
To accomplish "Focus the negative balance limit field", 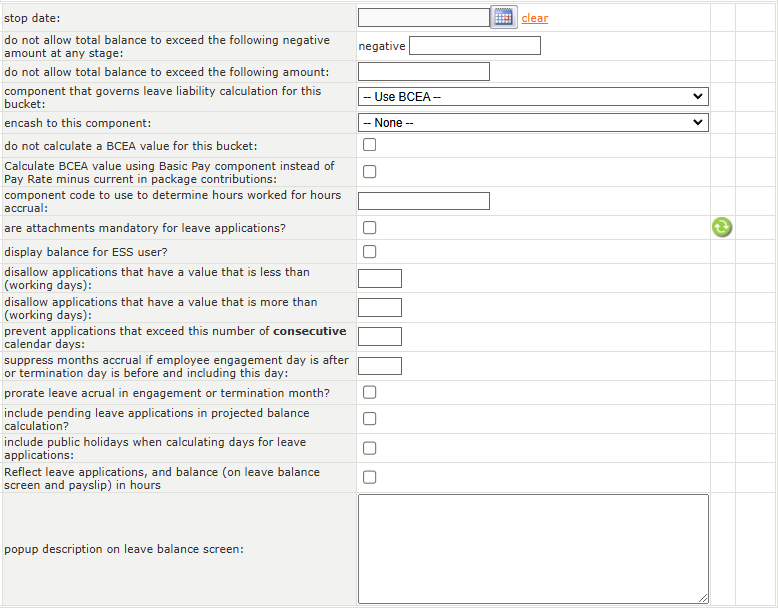I will pyautogui.click(x=475, y=46).
